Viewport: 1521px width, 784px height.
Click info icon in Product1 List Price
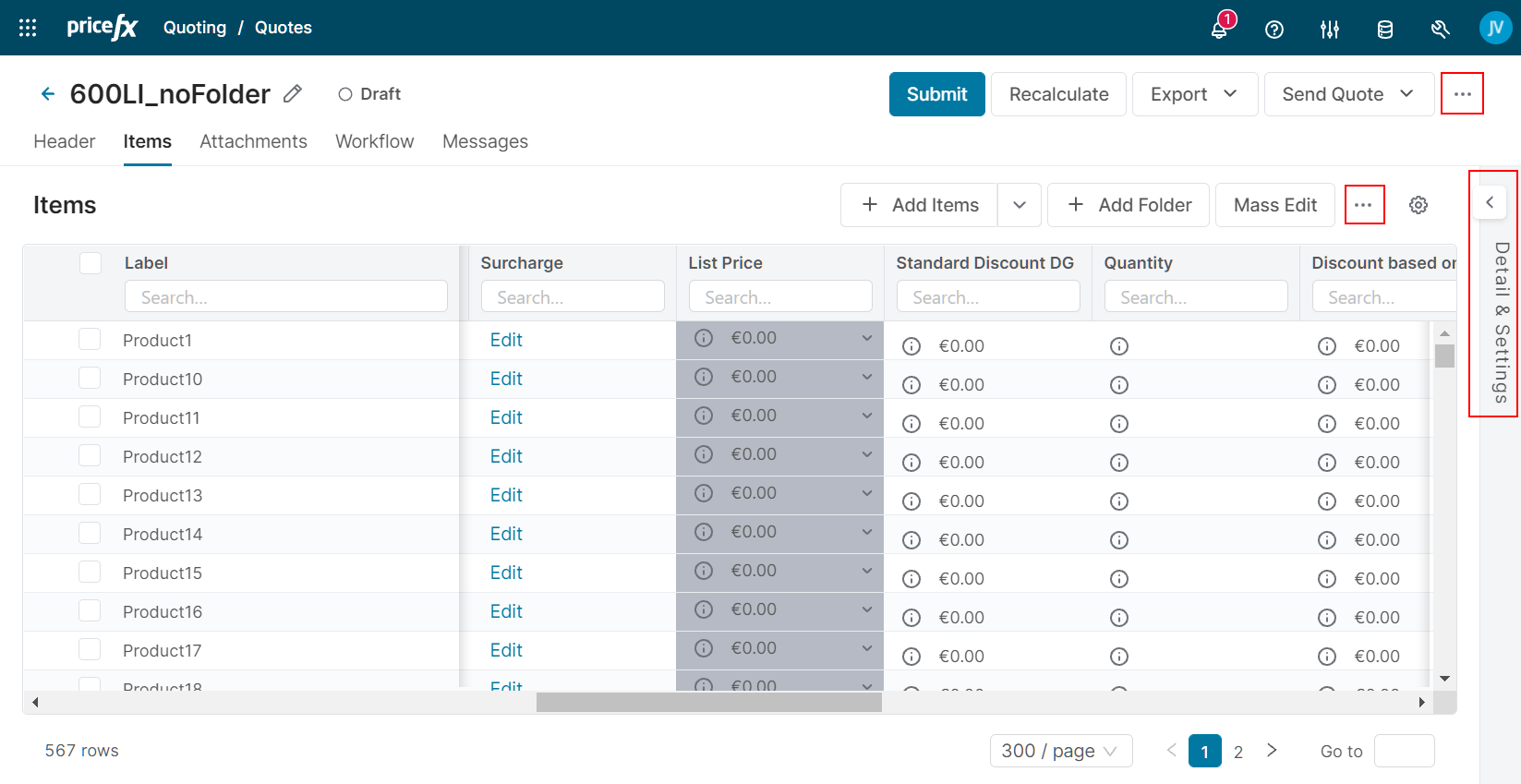(704, 338)
